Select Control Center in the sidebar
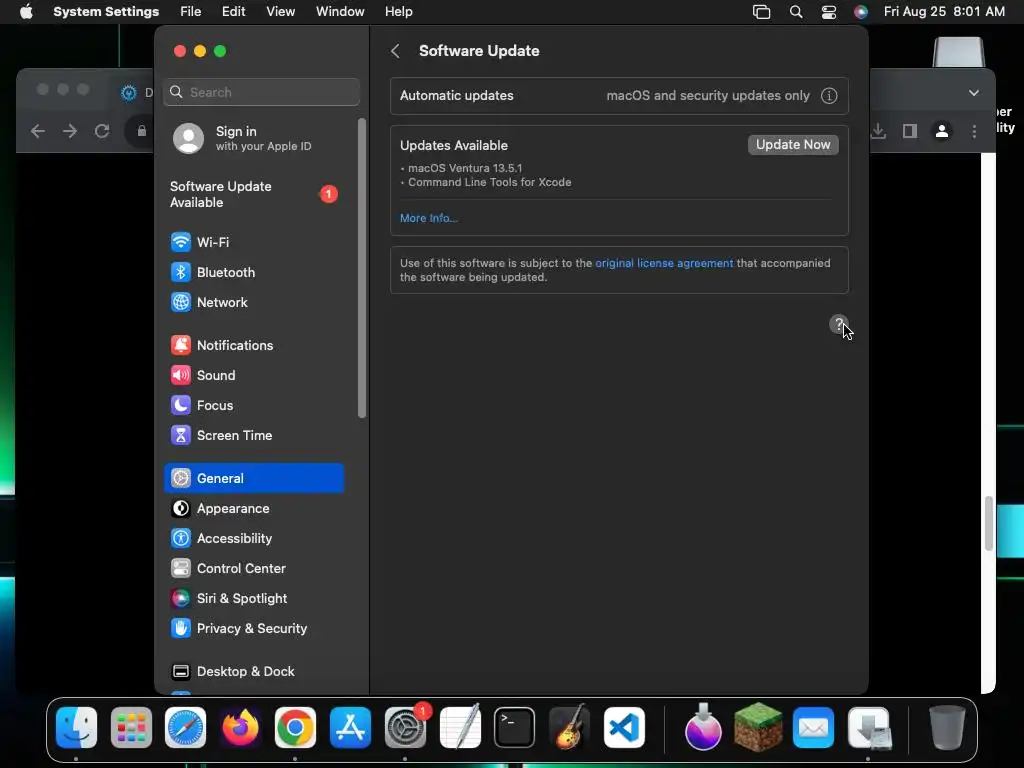The width and height of the screenshot is (1024, 768). (x=254, y=569)
